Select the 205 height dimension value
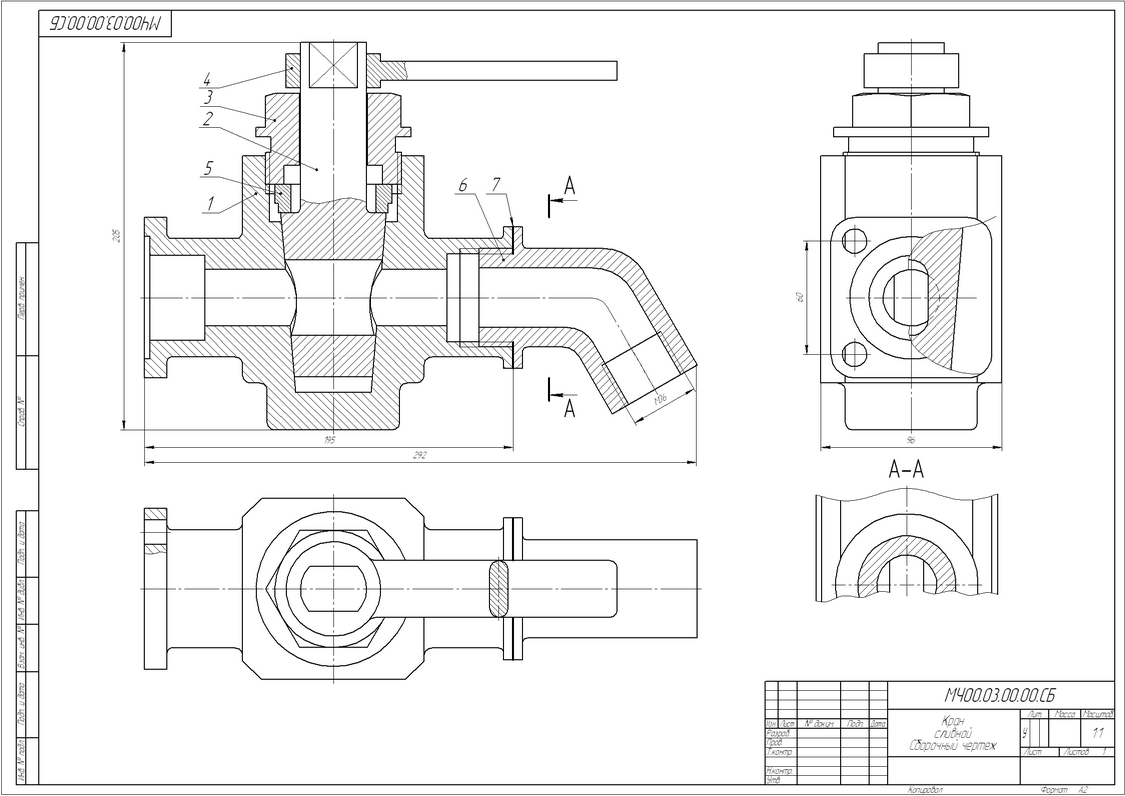Image resolution: width=1125 pixels, height=796 pixels. click(117, 235)
